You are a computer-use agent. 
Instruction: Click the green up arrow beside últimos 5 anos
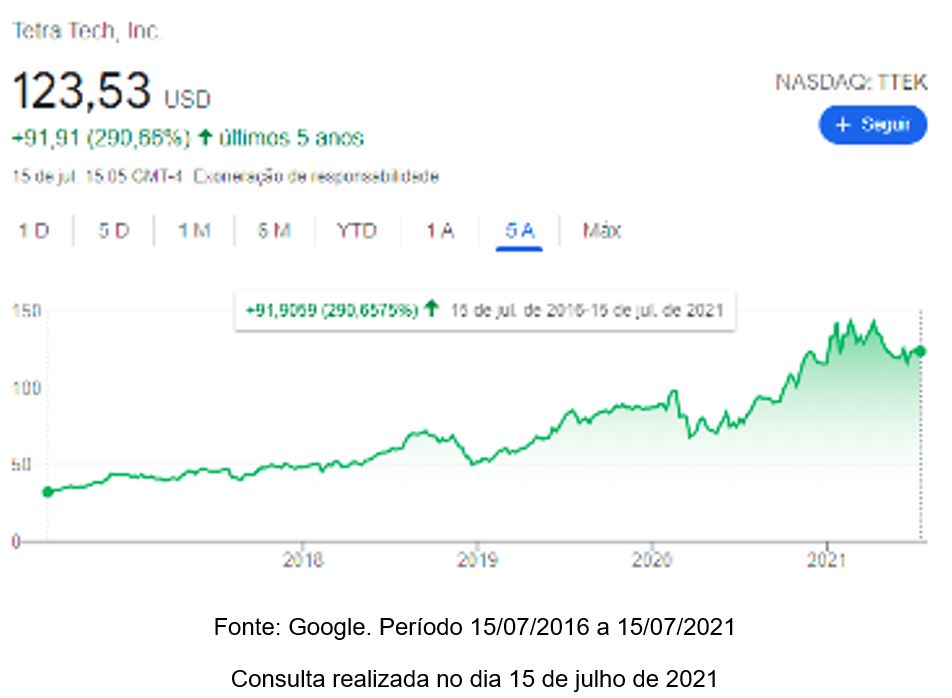point(205,137)
